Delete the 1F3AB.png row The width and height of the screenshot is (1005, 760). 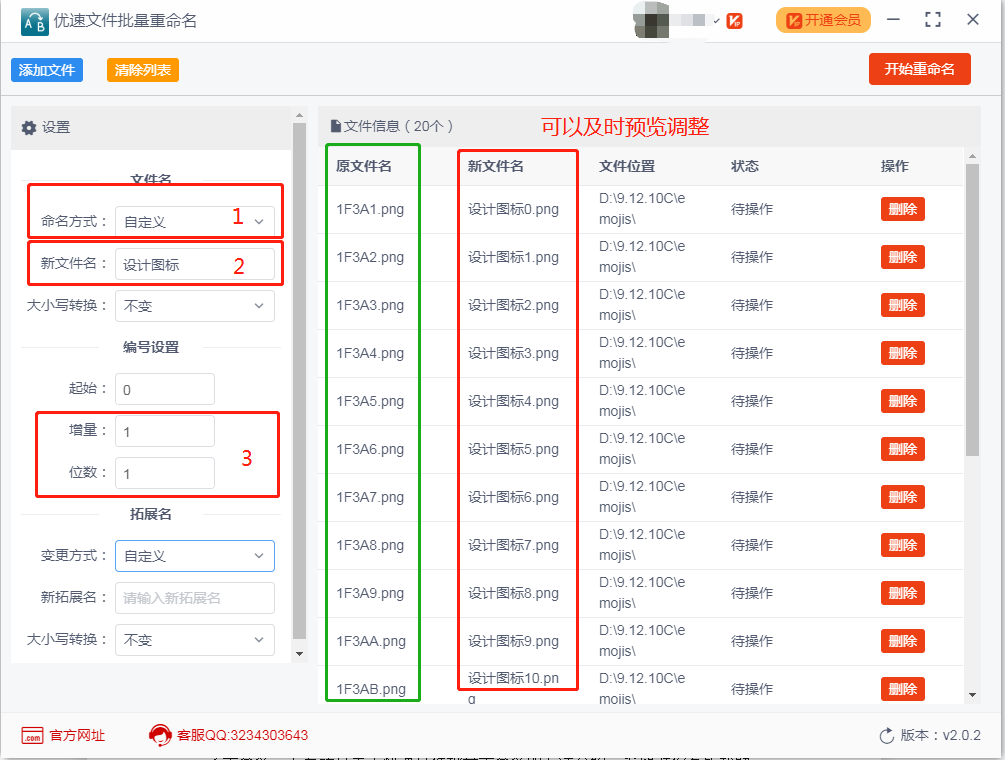coord(902,689)
